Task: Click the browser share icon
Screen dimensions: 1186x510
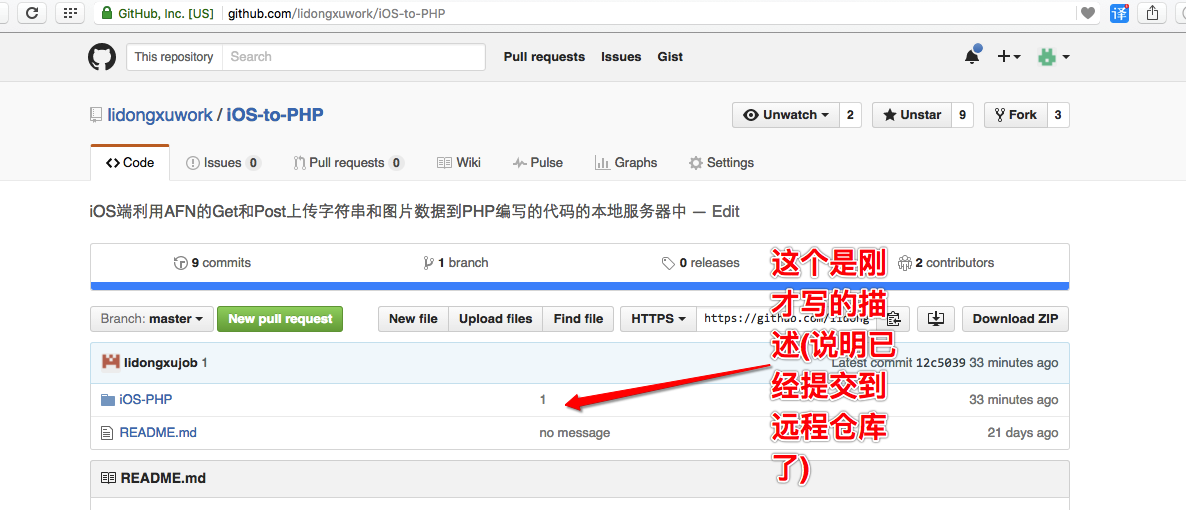Action: [1152, 13]
